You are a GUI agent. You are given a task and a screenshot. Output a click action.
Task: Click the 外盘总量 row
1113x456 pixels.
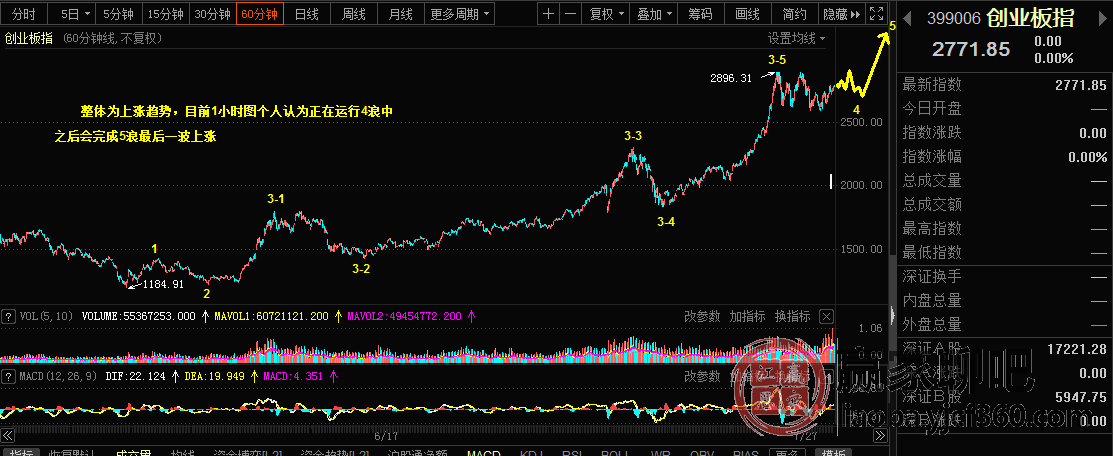1004,325
